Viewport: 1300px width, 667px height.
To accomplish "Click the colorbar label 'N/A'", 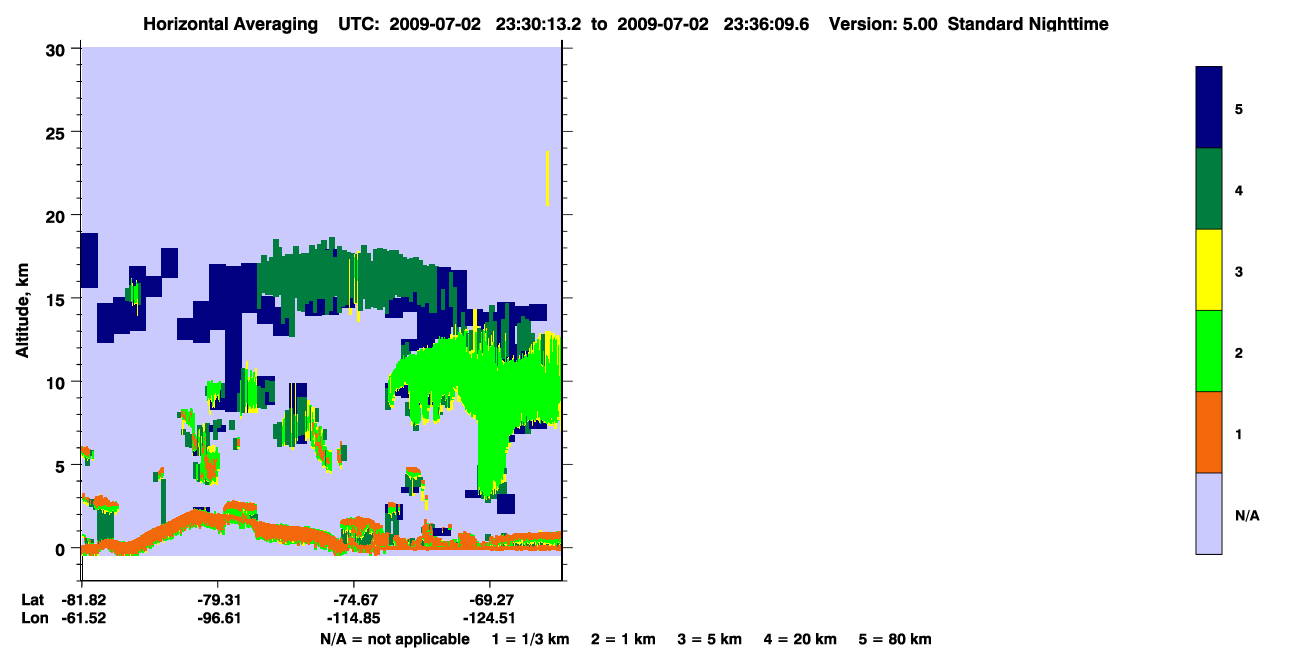I will click(1247, 515).
